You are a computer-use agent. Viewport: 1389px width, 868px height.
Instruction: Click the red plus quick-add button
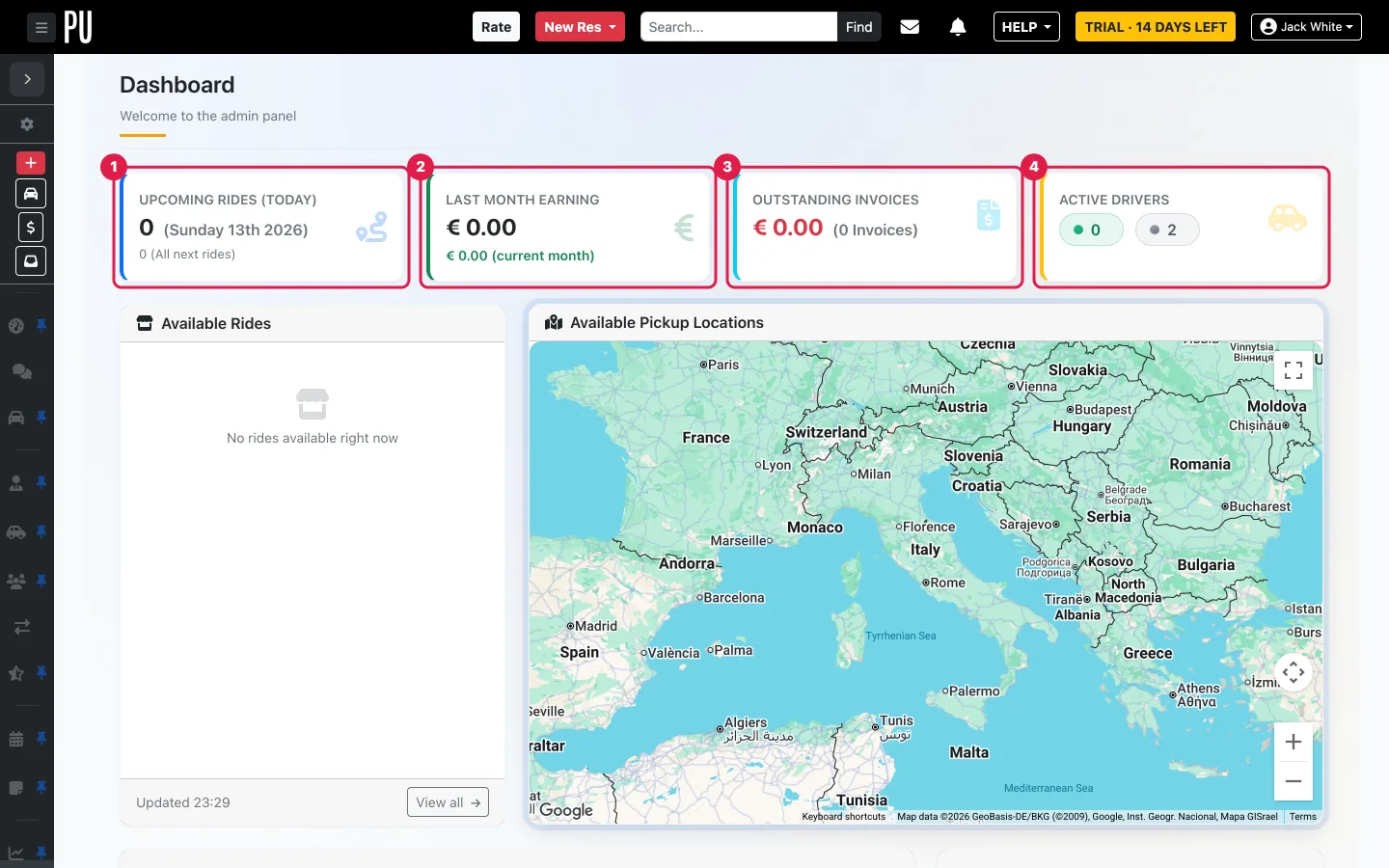pyautogui.click(x=31, y=162)
